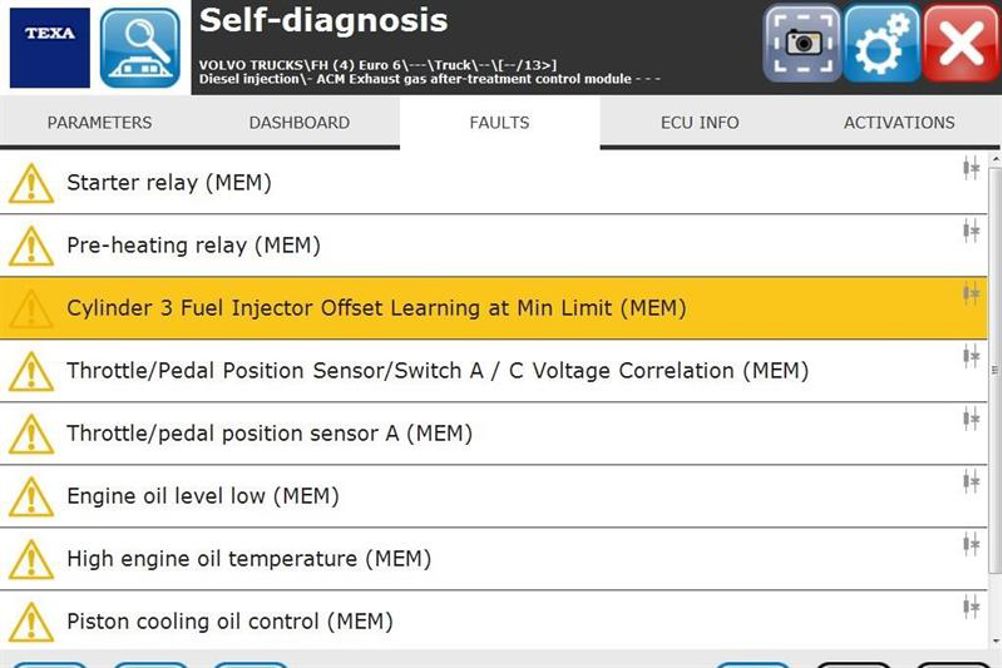Close Self-diagnosis with the red X

[x=962, y=43]
